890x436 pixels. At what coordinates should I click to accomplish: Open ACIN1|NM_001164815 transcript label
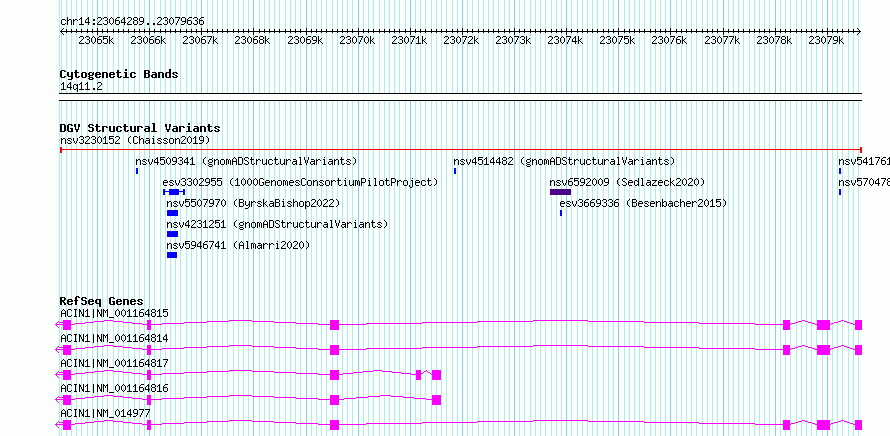pos(114,313)
